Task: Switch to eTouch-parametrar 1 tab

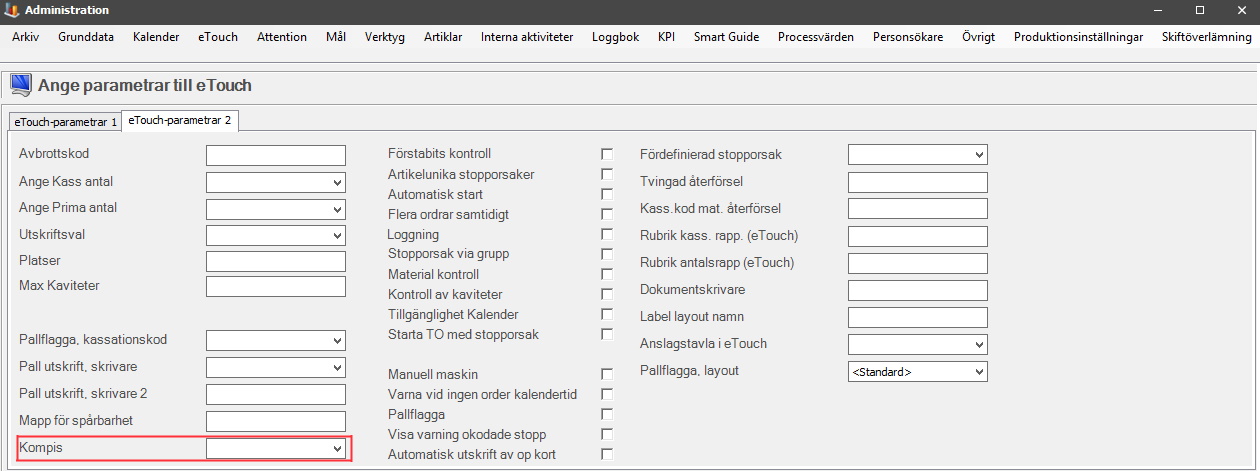Action: [x=65, y=122]
